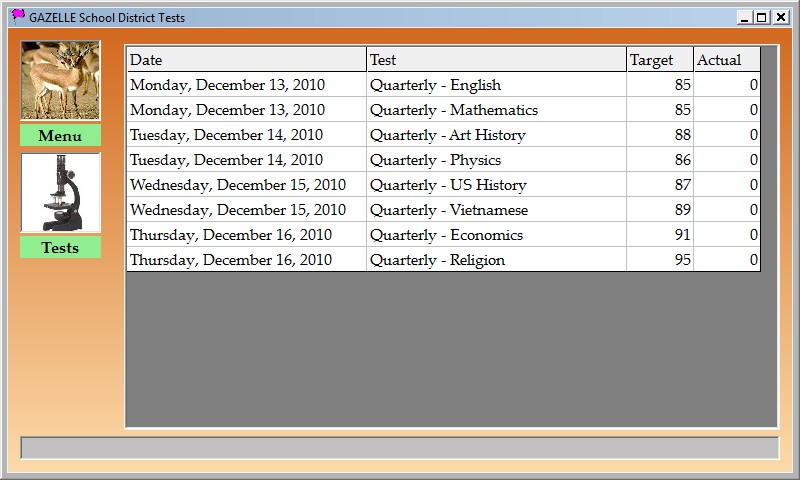
Task: Click the Quarterly - Religion test cell
Action: [x=496, y=260]
